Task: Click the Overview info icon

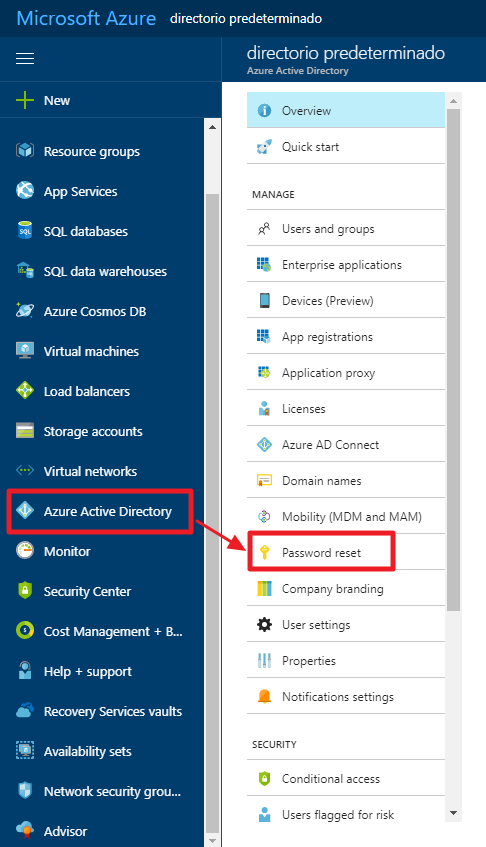Action: [264, 111]
